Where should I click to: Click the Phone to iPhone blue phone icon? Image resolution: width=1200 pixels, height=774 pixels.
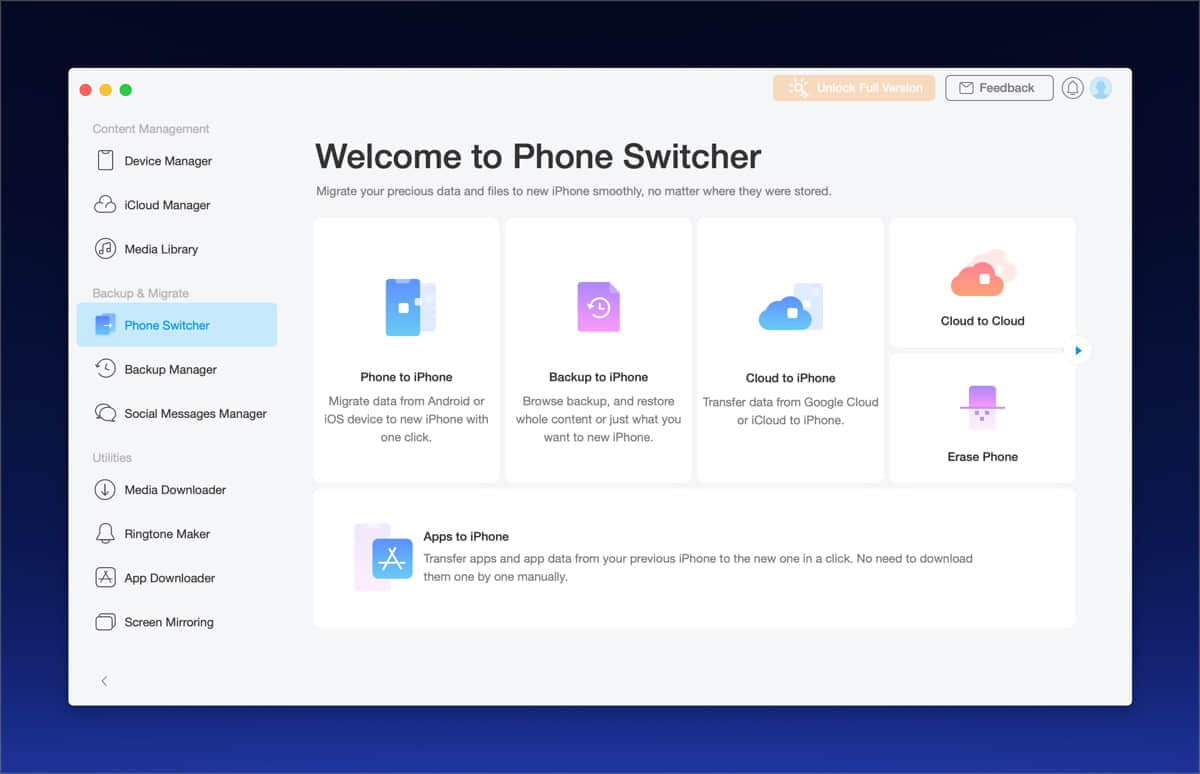click(410, 307)
